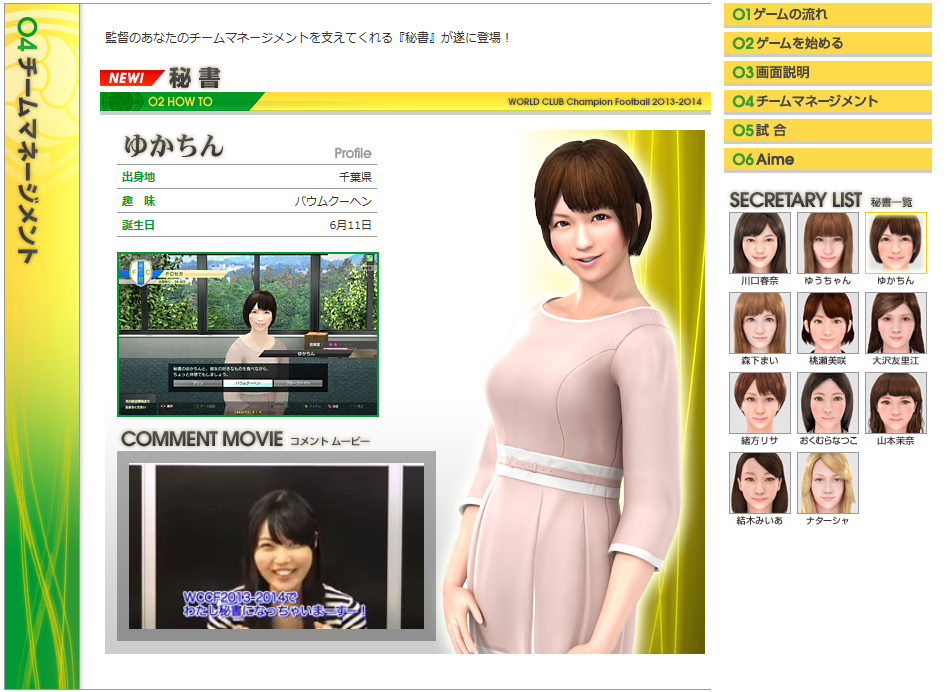Viewport: 947px width, 692px height.
Task: View 山本茉奈 secretary portrait
Action: 896,403
